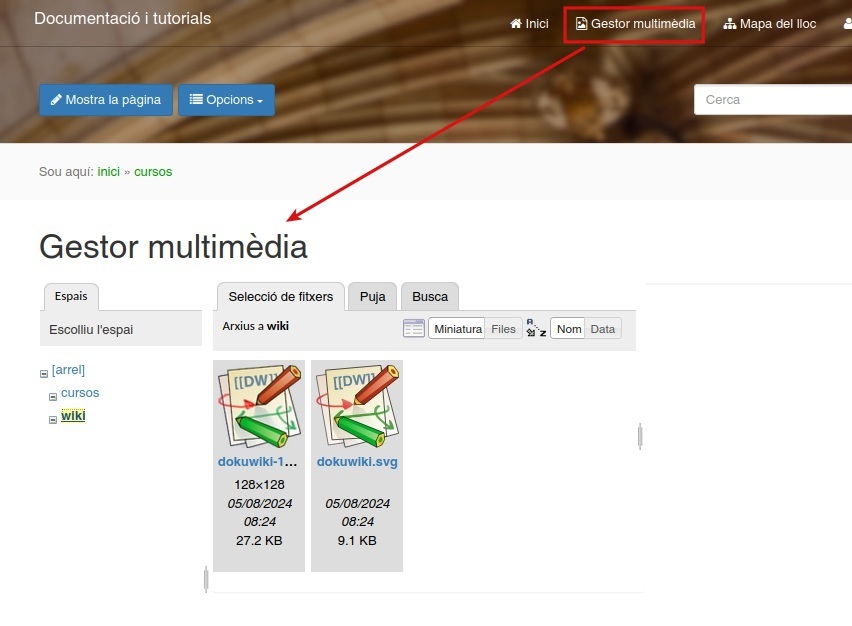
Task: Click the list icon on Opcions button
Action: pos(196,99)
